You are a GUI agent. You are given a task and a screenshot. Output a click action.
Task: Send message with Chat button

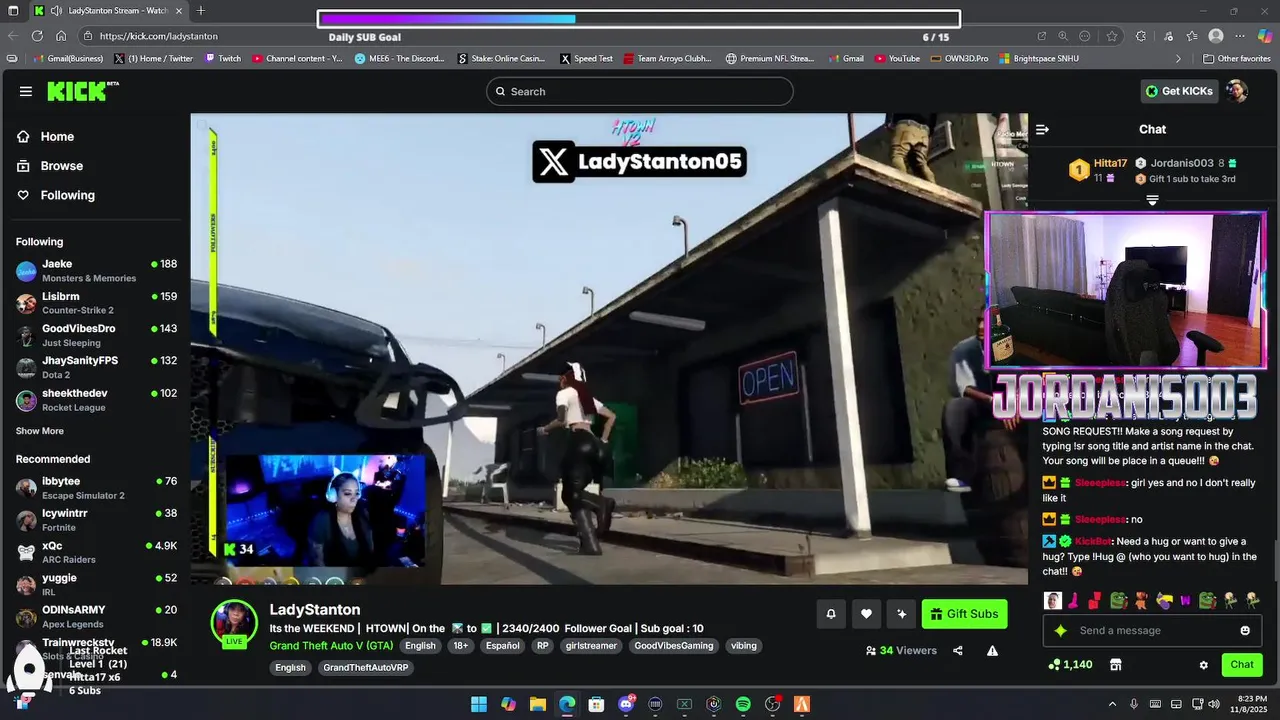[1242, 664]
